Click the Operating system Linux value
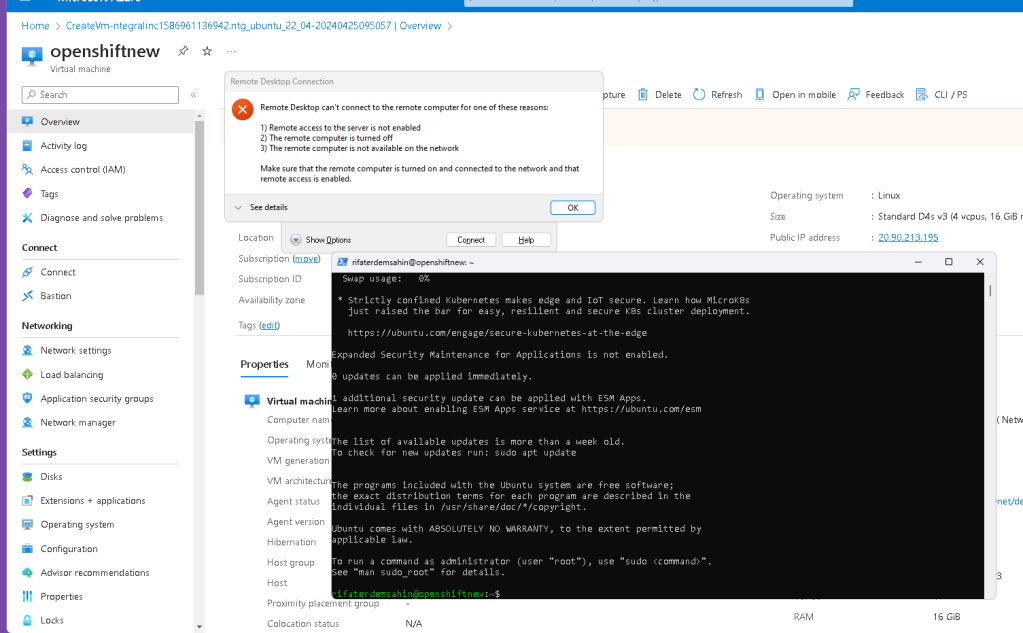The width and height of the screenshot is (1023, 633). 889,195
